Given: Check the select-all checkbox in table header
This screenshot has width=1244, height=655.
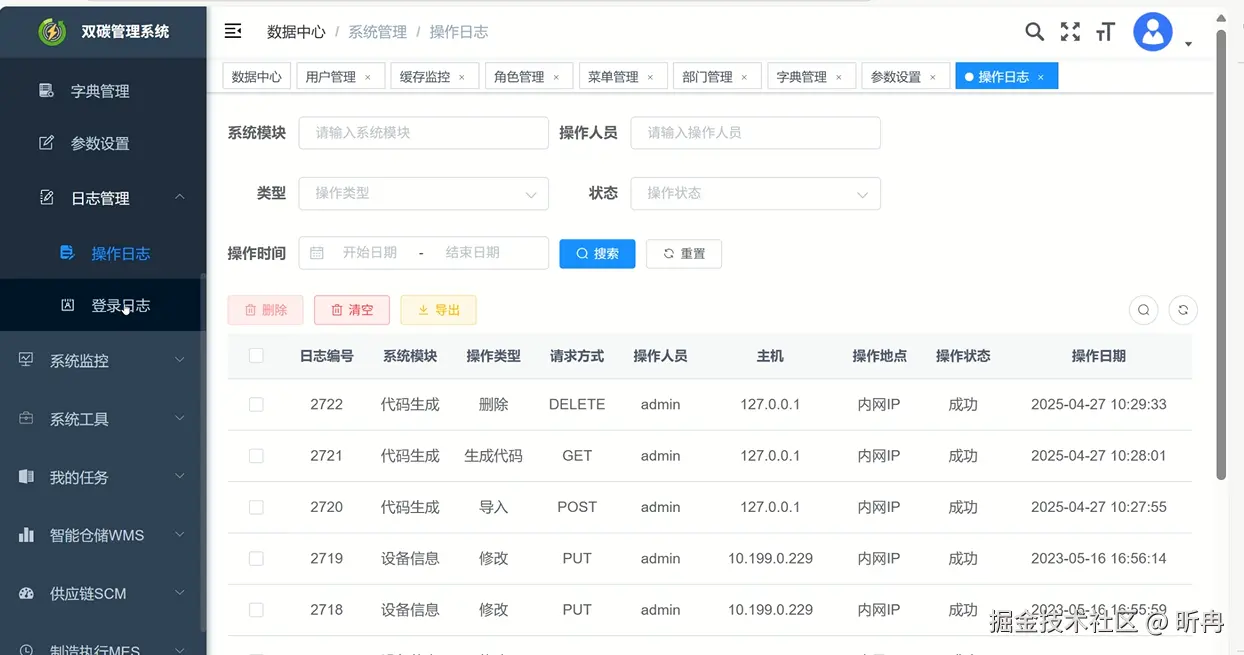Looking at the screenshot, I should [x=256, y=355].
